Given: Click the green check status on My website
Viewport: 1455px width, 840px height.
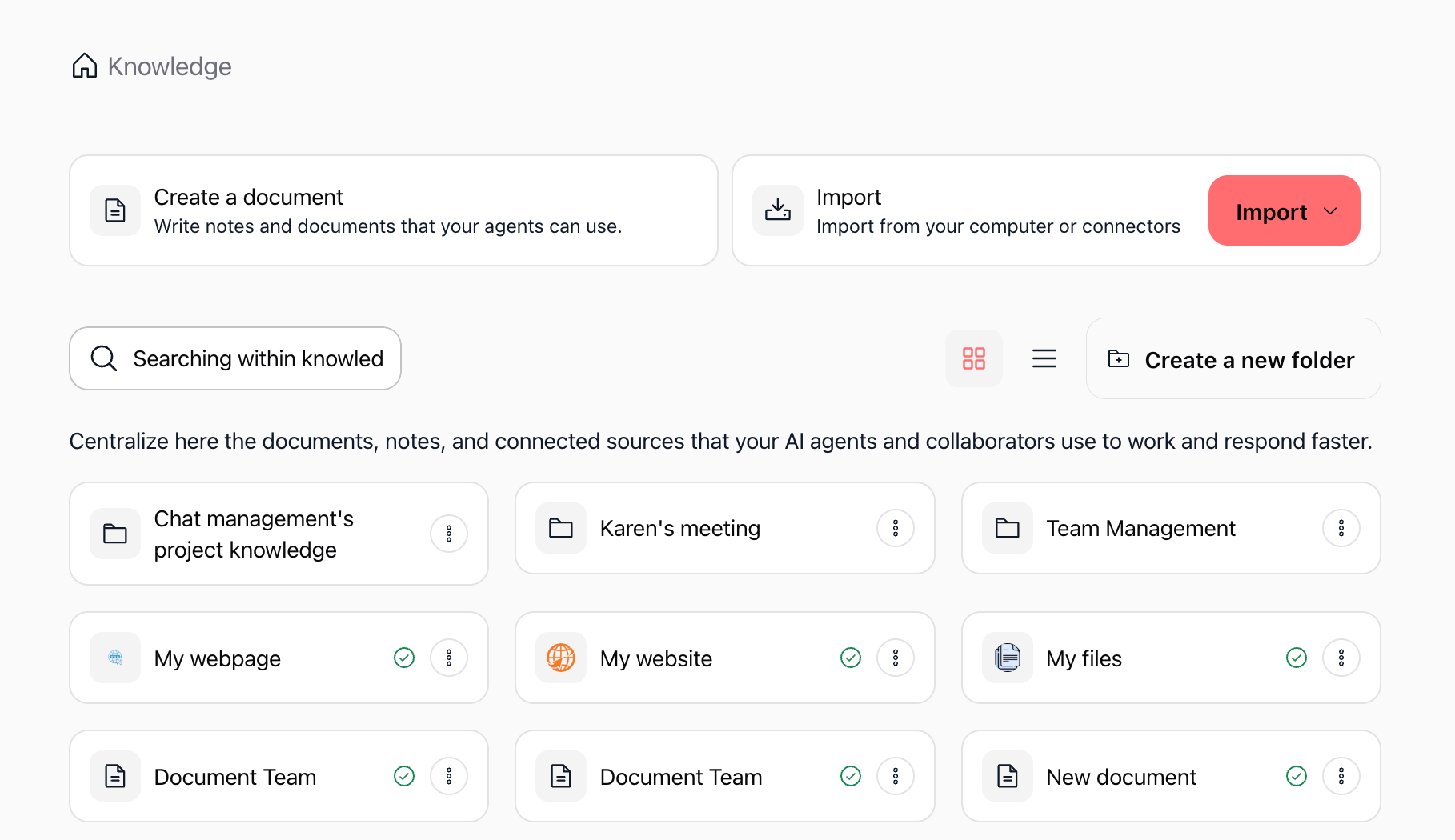Looking at the screenshot, I should coord(851,658).
